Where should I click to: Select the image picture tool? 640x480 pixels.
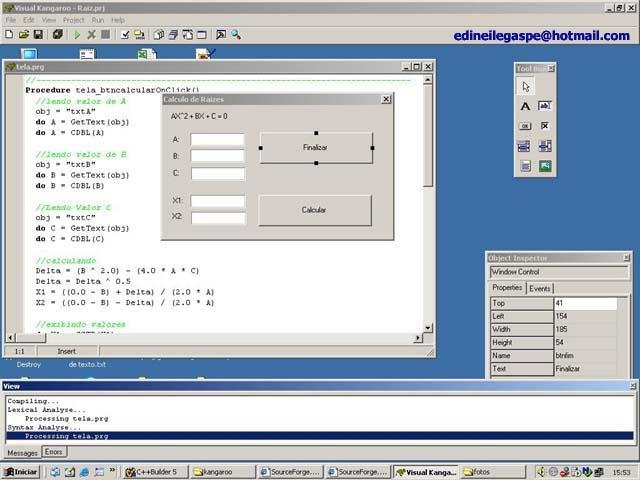[x=545, y=166]
